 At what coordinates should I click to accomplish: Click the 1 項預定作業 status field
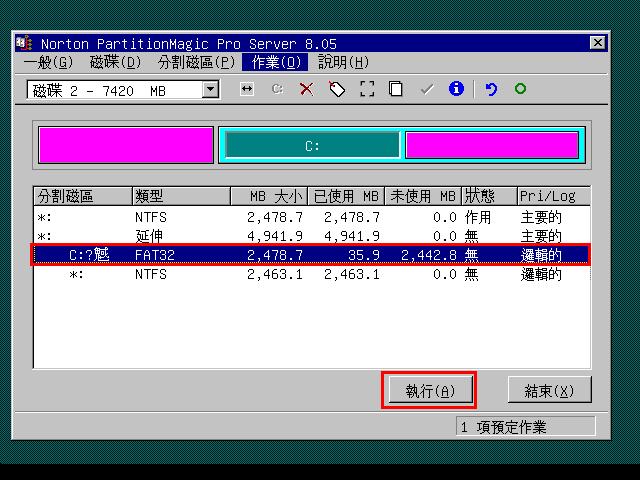click(x=526, y=427)
